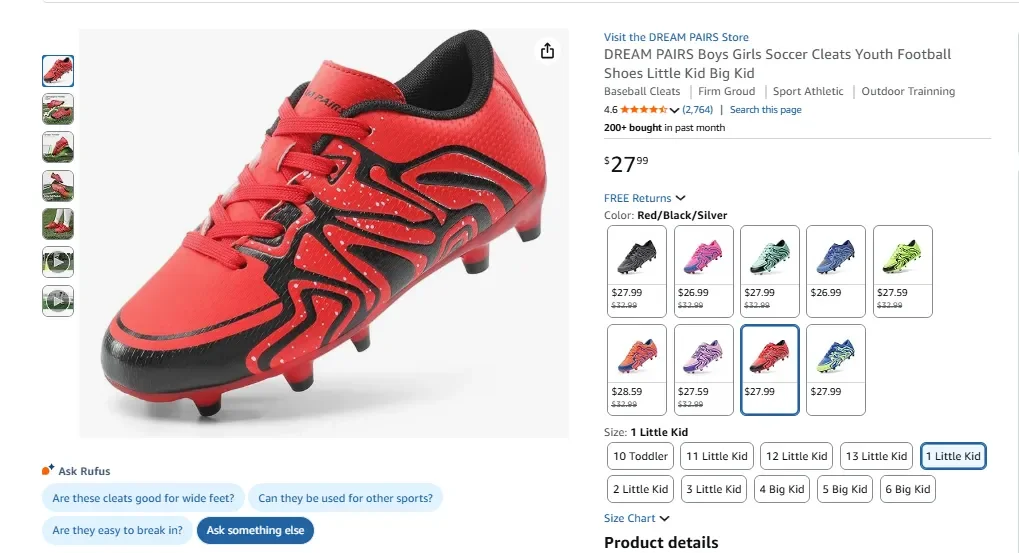
Task: Open the 2,764 ratings link
Action: pos(697,110)
